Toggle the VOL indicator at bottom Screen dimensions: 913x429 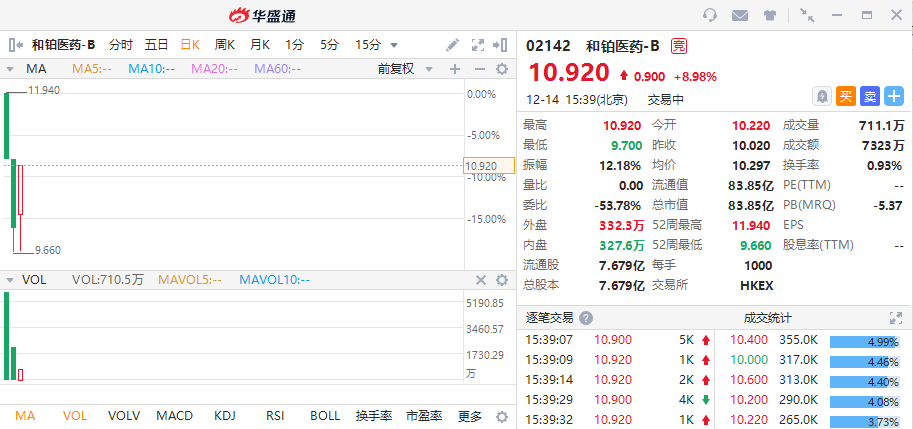(x=75, y=416)
